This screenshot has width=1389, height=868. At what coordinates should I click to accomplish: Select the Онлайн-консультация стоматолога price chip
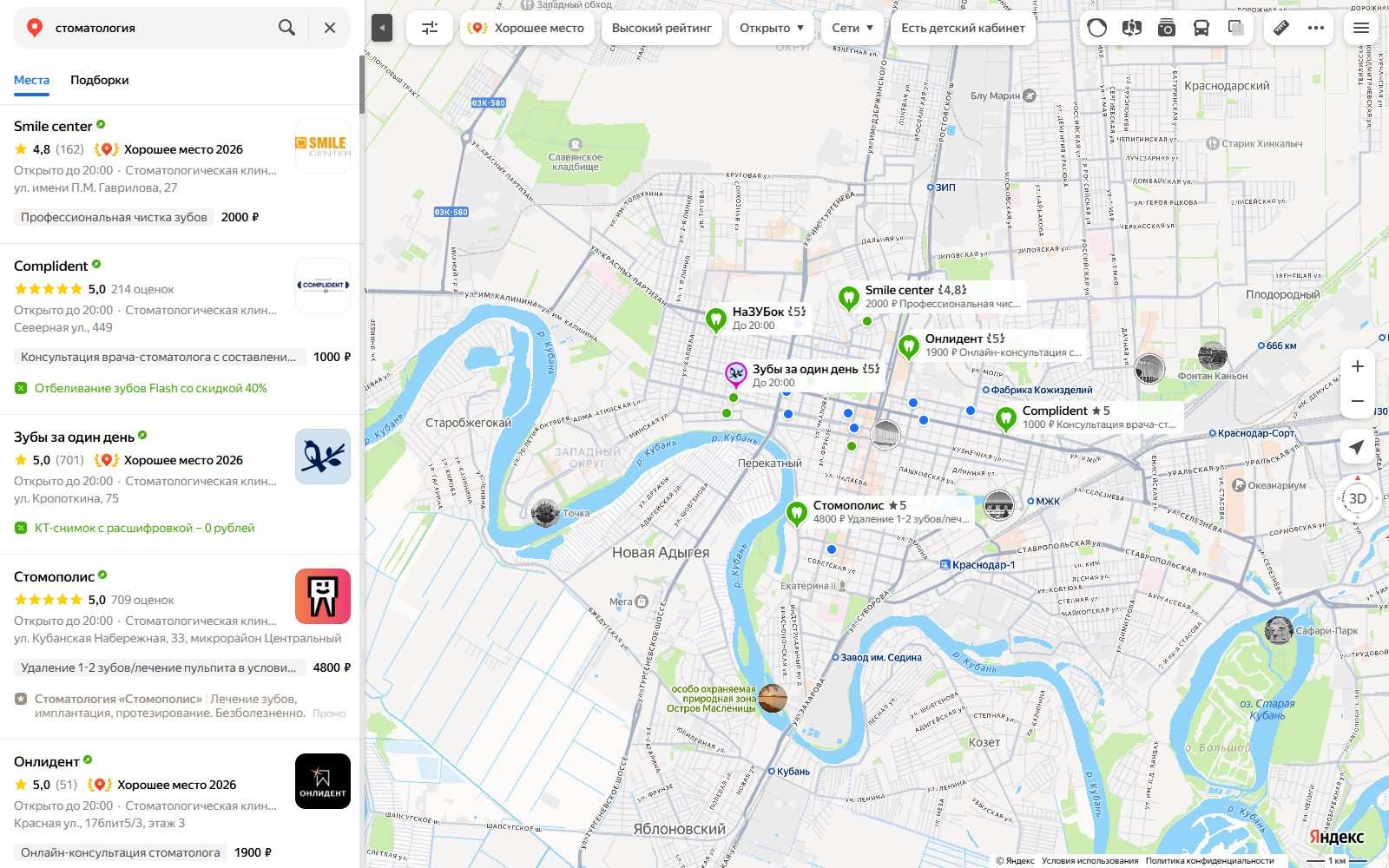pyautogui.click(x=121, y=852)
